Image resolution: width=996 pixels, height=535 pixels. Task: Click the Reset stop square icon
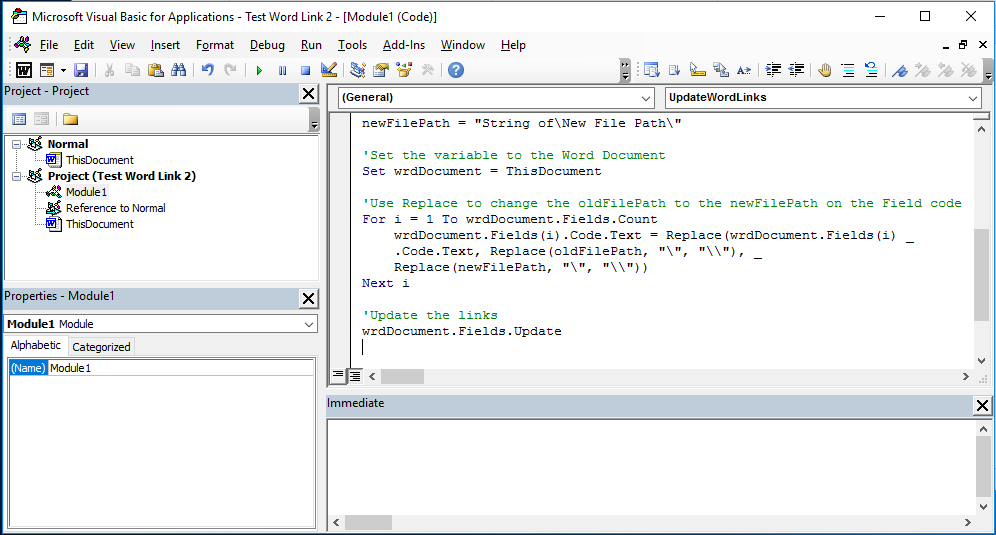pyautogui.click(x=306, y=70)
